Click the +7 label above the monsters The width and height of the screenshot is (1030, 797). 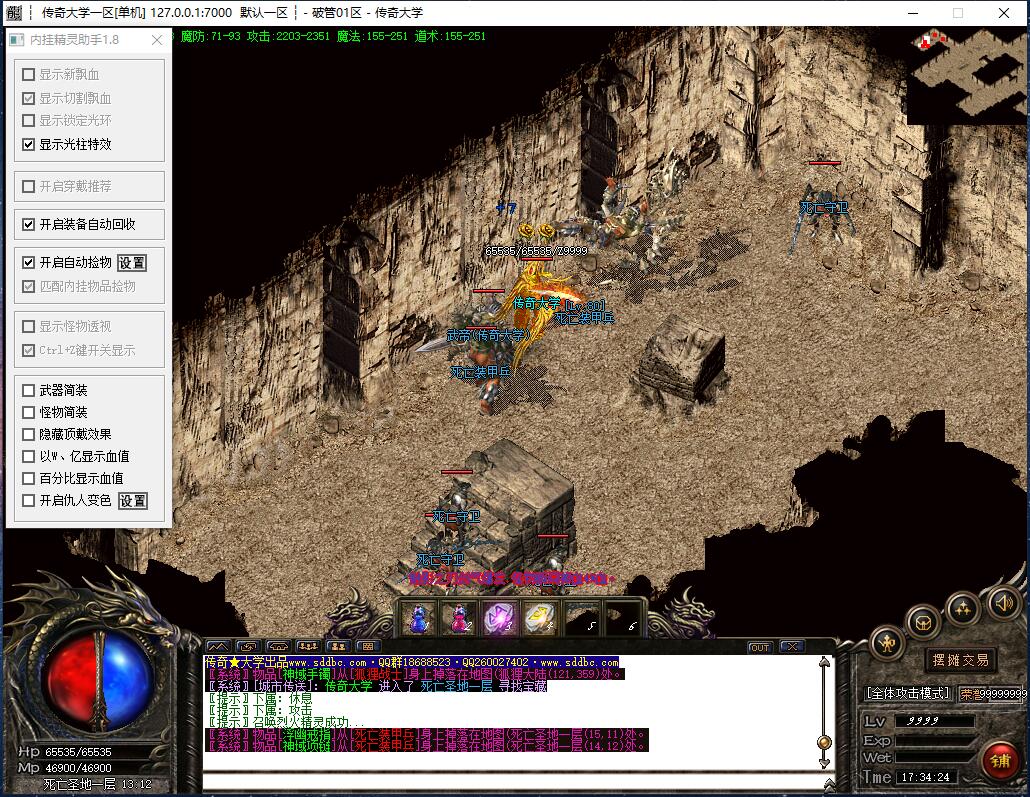(x=506, y=208)
